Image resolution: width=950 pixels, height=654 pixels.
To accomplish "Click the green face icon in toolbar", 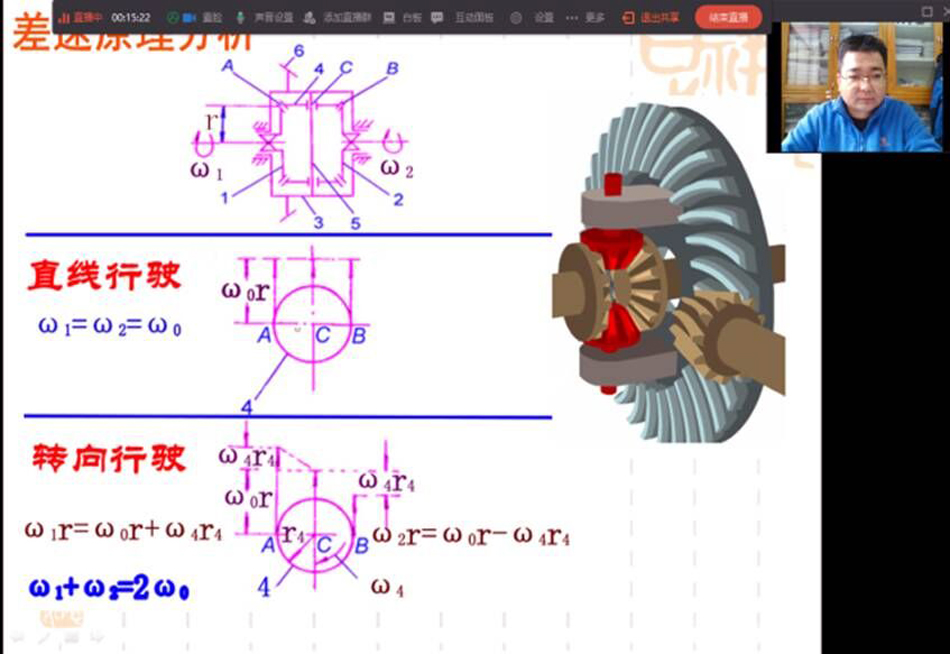I will coord(172,17).
